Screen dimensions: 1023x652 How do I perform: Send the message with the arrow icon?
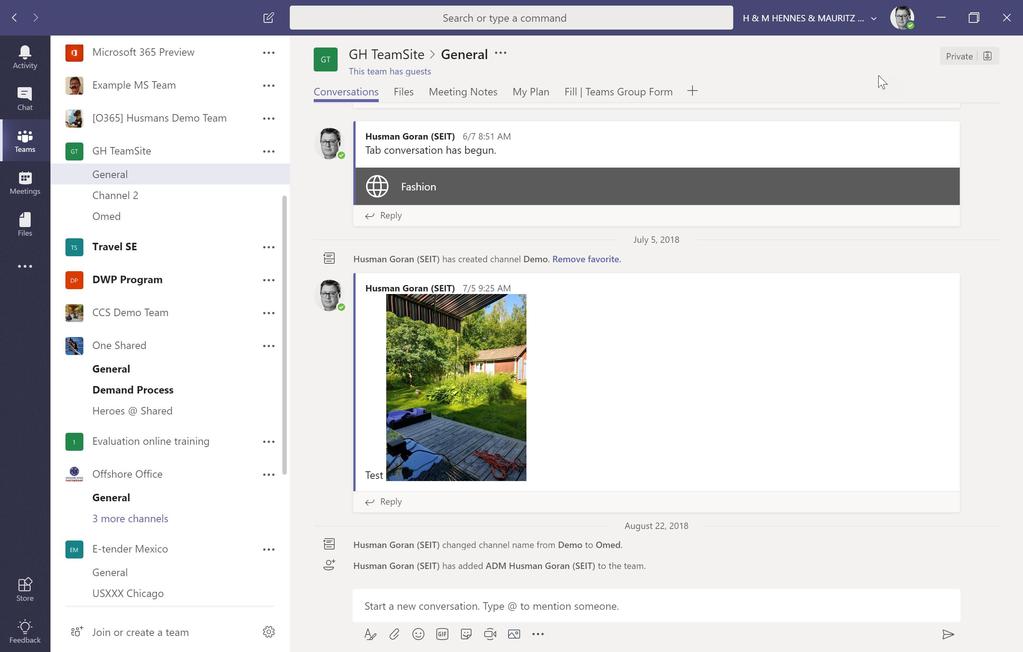(948, 634)
